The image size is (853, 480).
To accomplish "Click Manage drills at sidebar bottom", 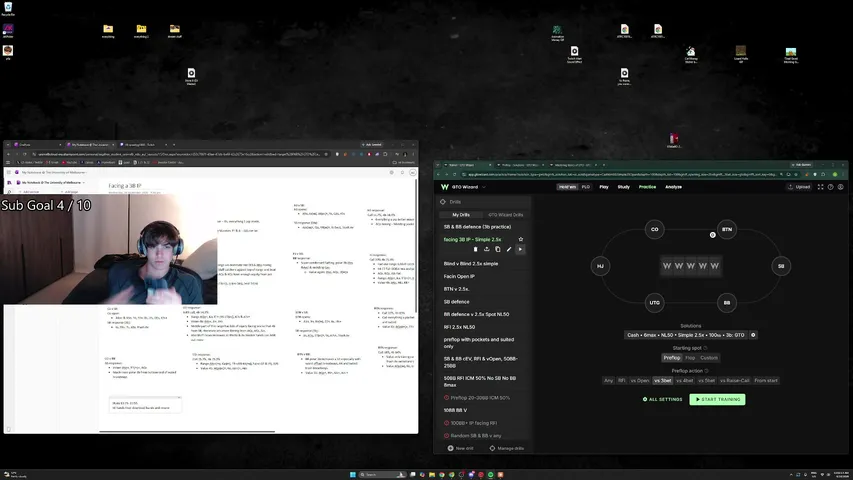I will click(506, 448).
